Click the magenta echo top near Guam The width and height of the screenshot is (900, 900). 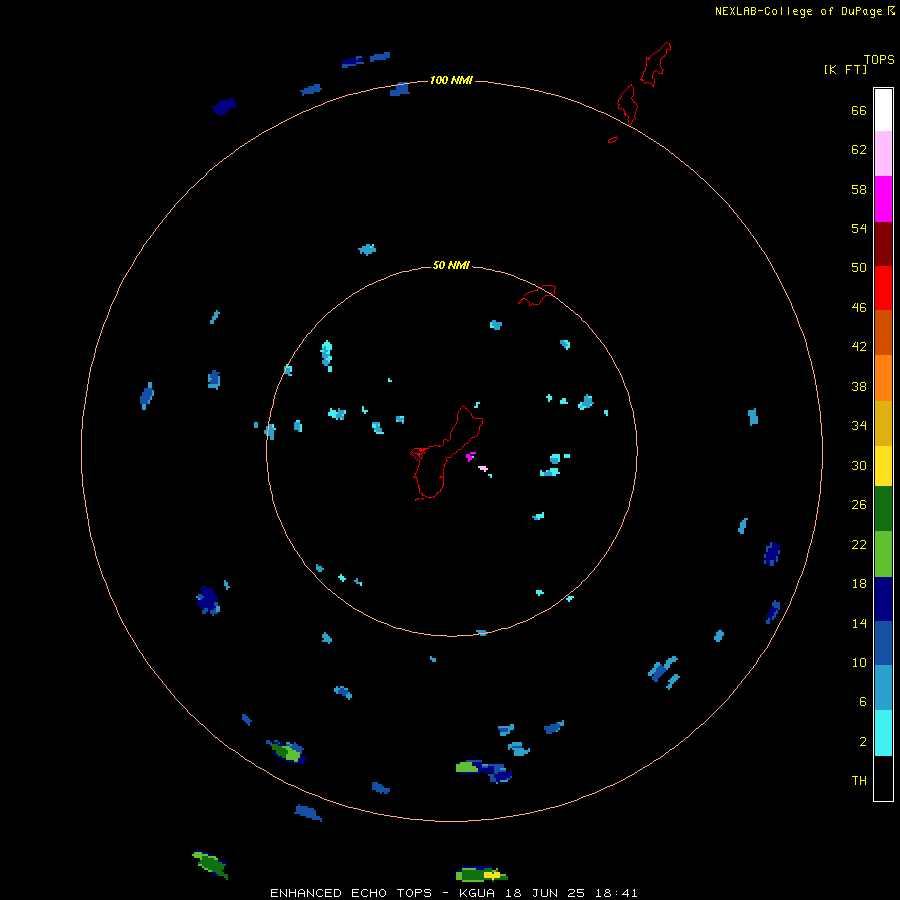pos(471,456)
